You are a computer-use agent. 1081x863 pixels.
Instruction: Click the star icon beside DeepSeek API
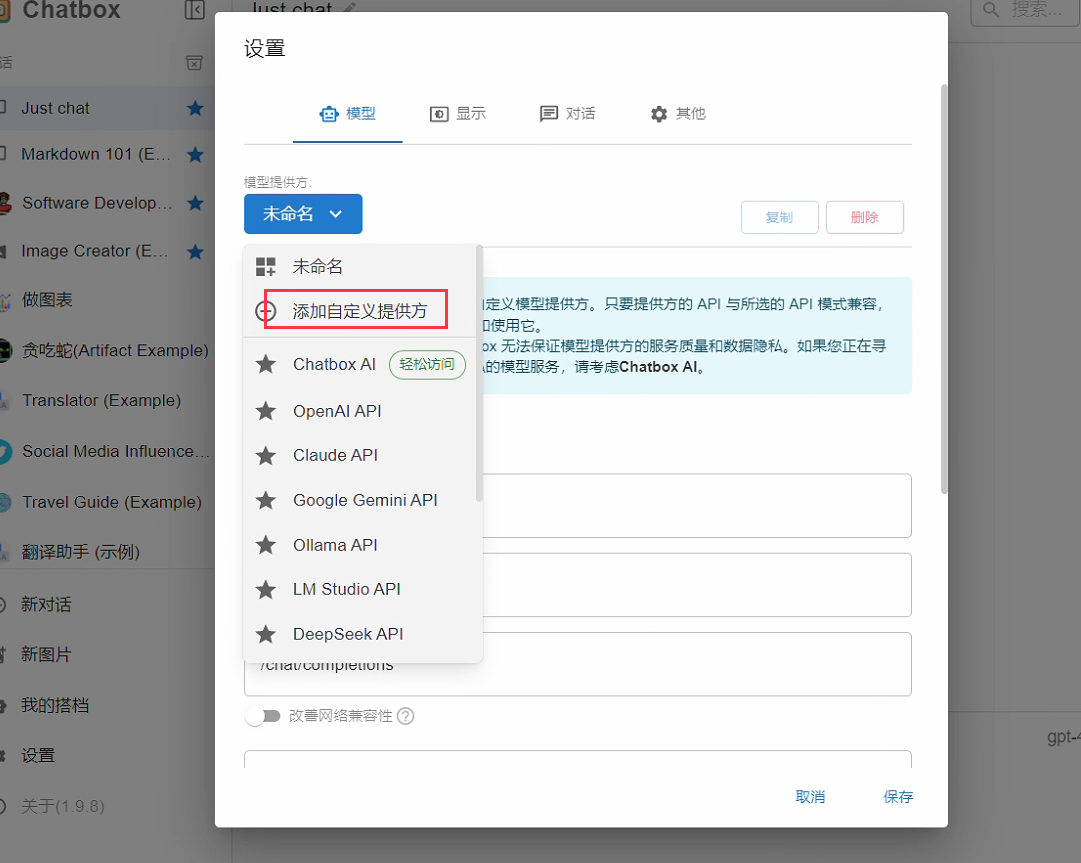(x=265, y=634)
